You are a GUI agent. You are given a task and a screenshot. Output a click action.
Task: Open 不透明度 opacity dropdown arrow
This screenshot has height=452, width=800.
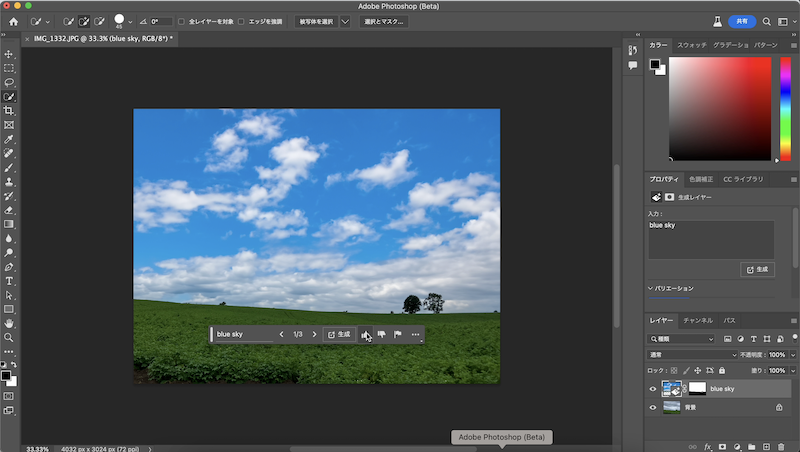[793, 355]
